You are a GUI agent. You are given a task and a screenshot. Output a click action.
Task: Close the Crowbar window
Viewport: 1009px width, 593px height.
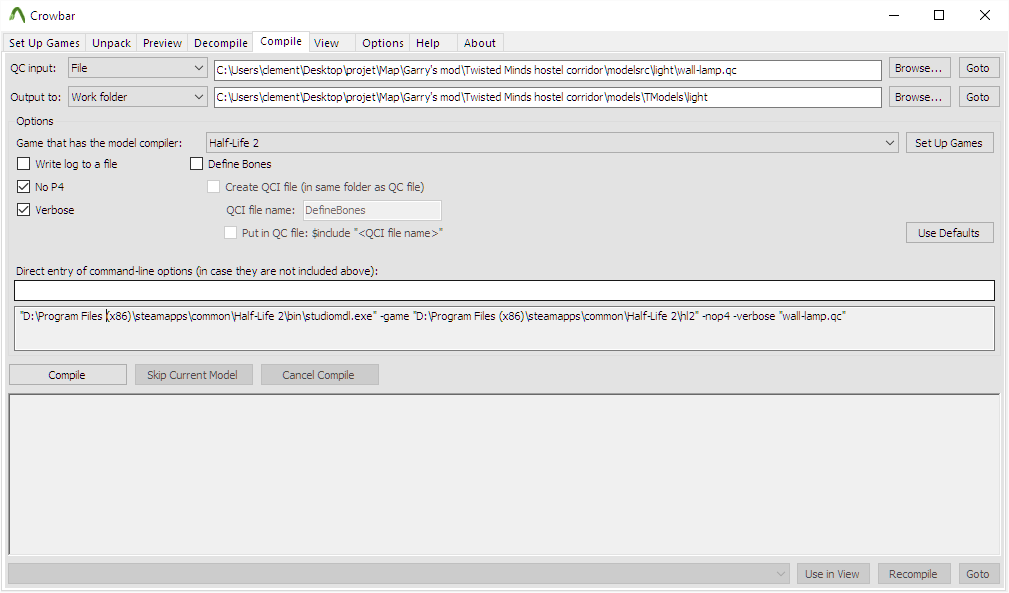pyautogui.click(x=985, y=15)
